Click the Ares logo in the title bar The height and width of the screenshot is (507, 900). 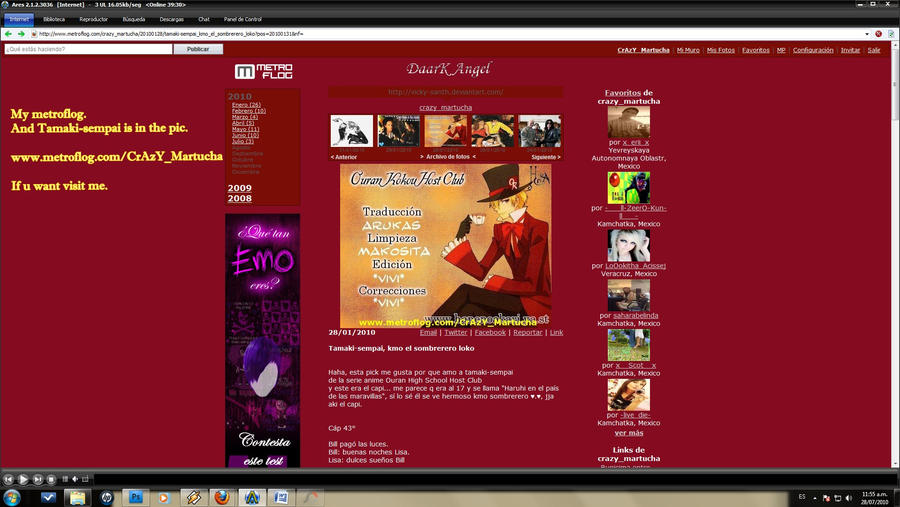[5, 5]
